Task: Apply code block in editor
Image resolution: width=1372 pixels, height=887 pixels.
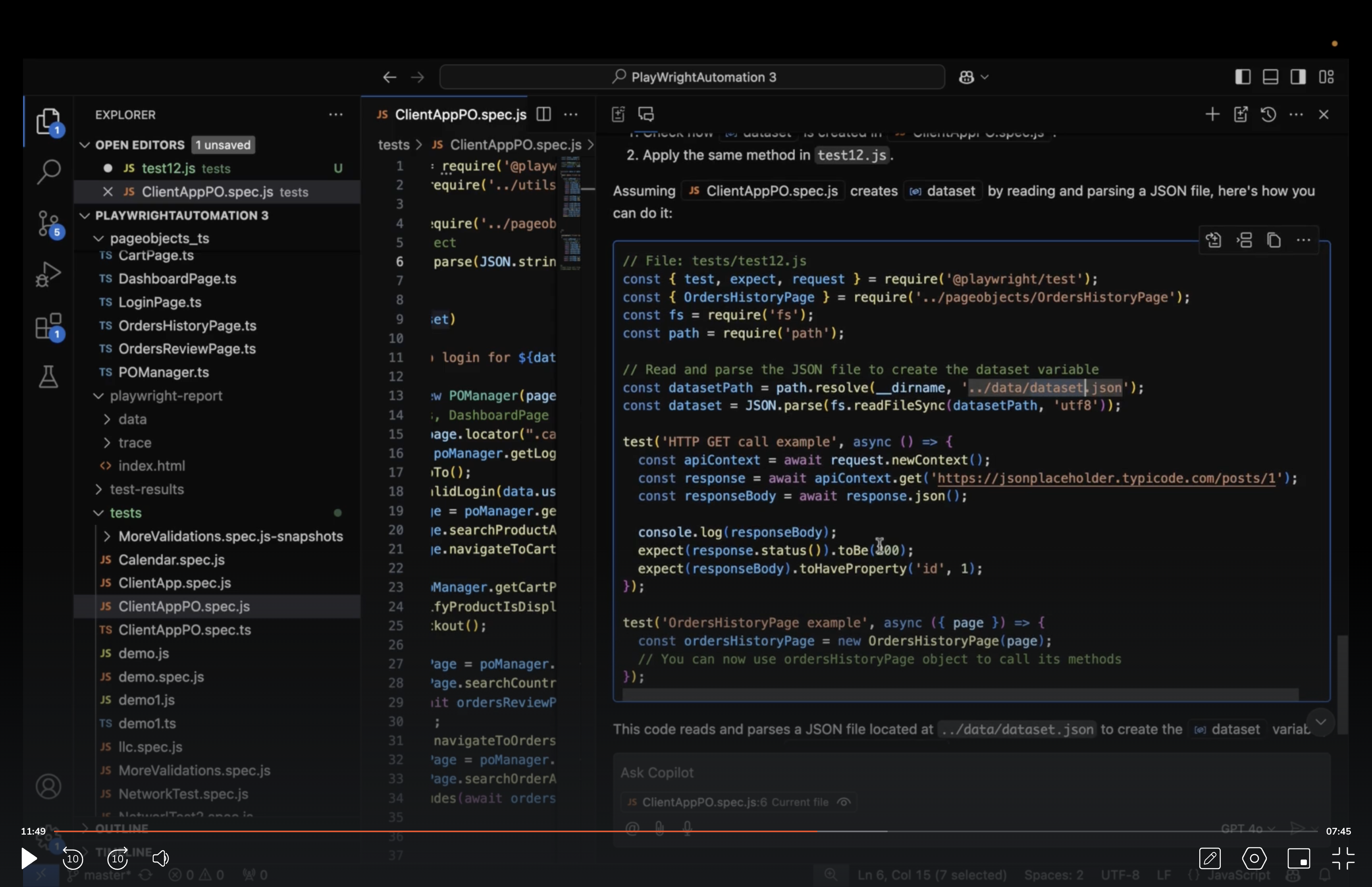Action: point(1214,240)
